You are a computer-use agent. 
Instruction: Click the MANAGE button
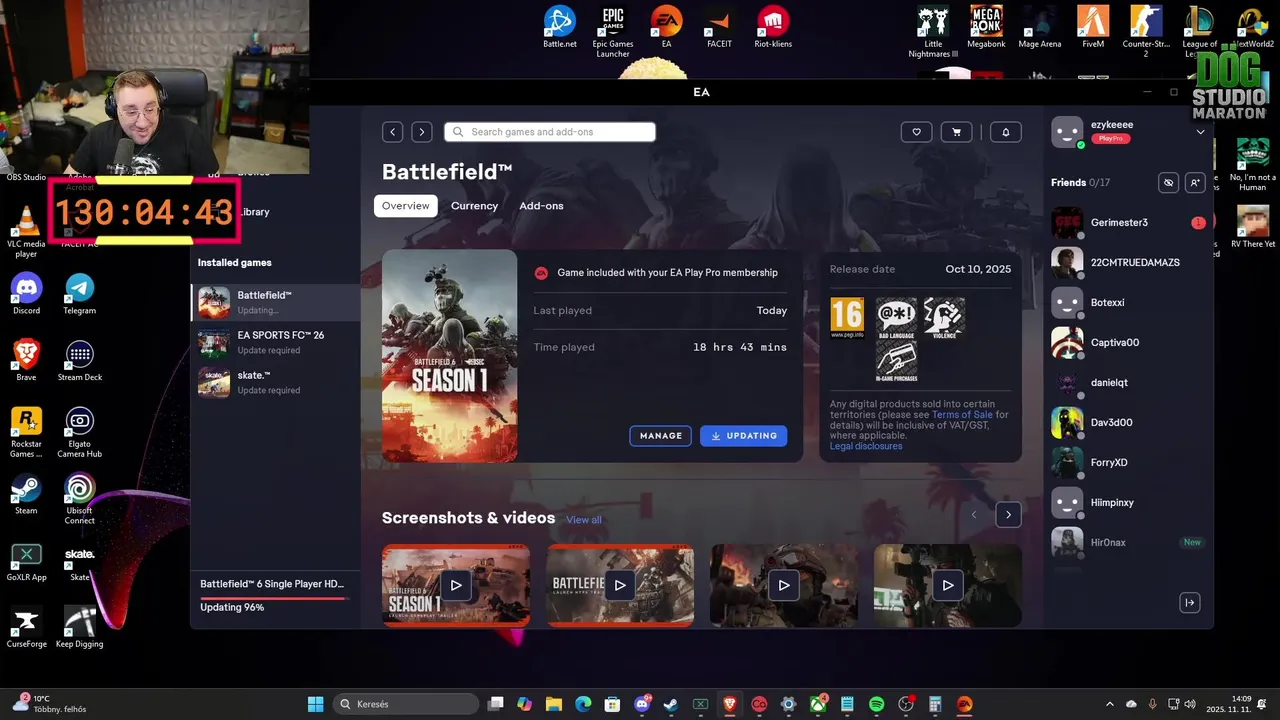click(x=660, y=436)
